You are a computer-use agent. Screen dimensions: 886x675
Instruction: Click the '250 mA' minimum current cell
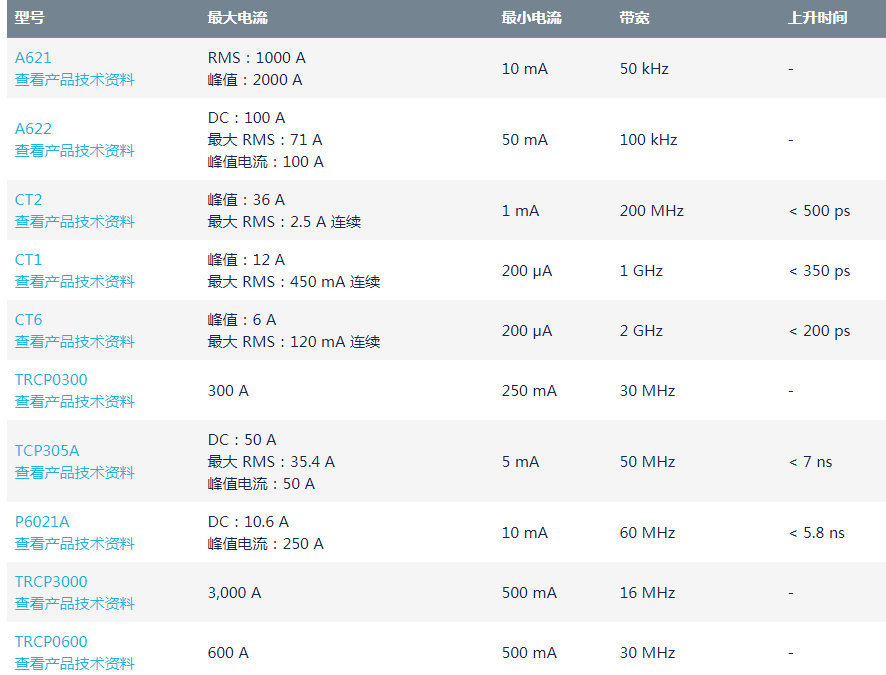pyautogui.click(x=529, y=391)
